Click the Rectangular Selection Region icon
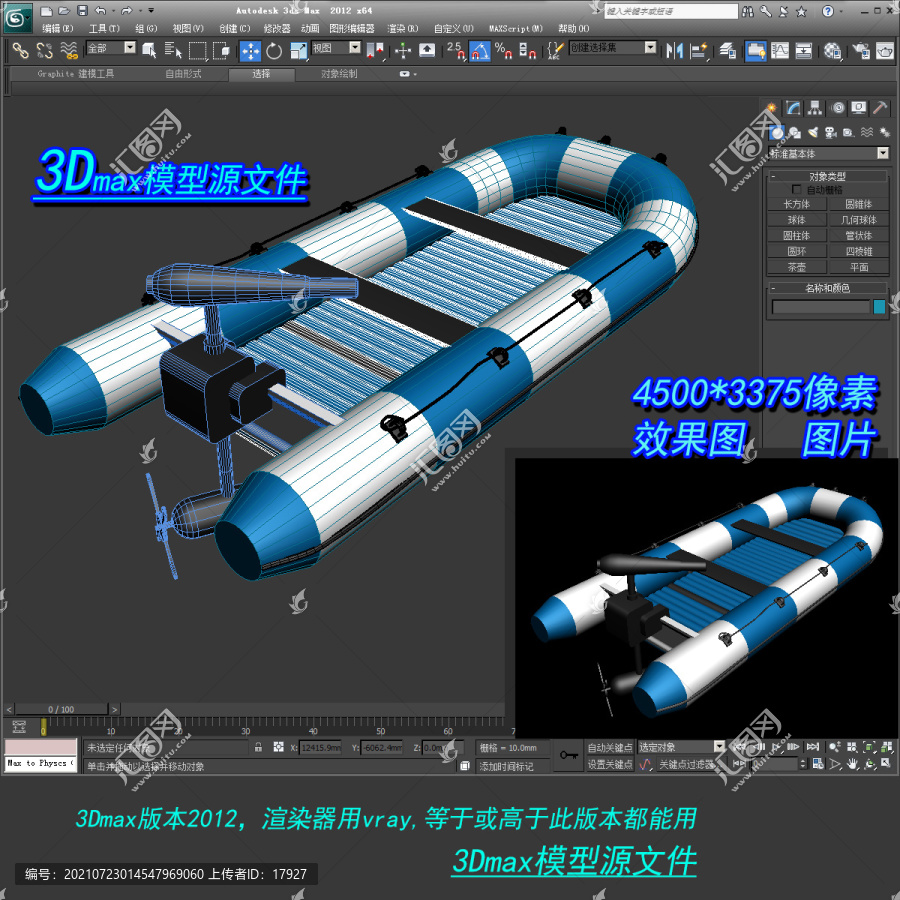 tap(197, 51)
